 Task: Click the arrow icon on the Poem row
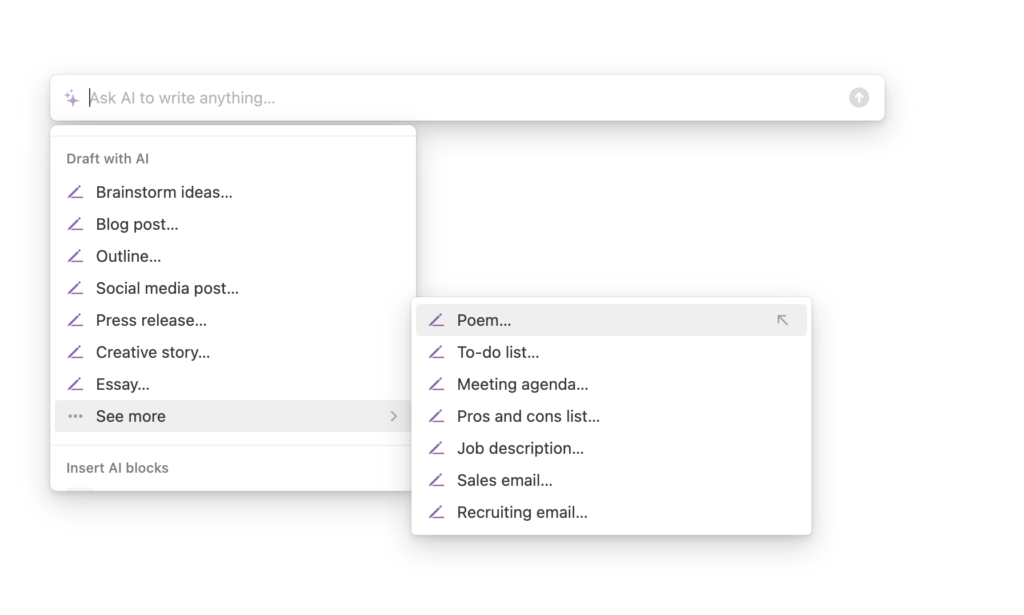click(x=782, y=320)
